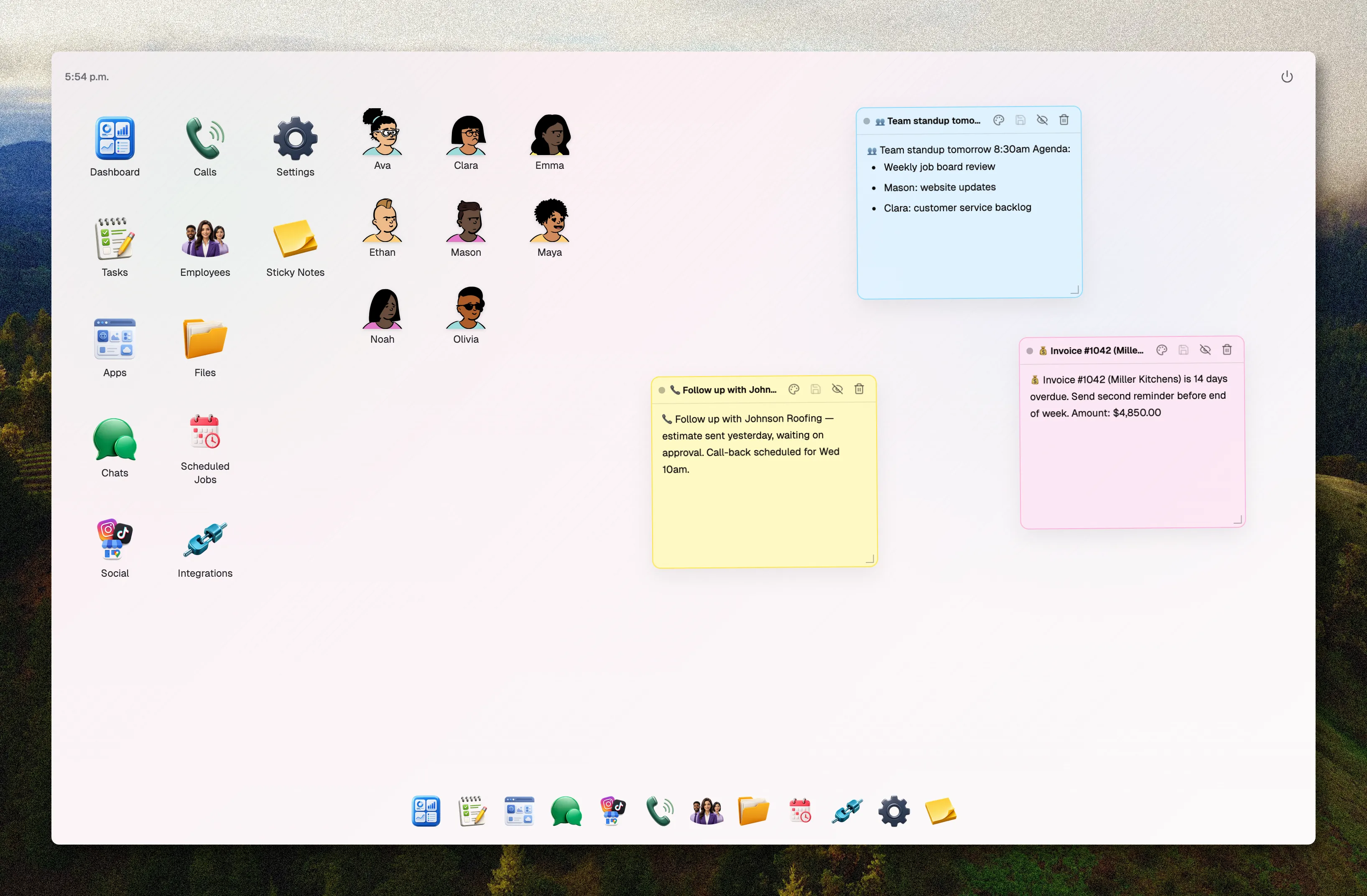Select Clara's avatar
1367x896 pixels.
(x=466, y=135)
